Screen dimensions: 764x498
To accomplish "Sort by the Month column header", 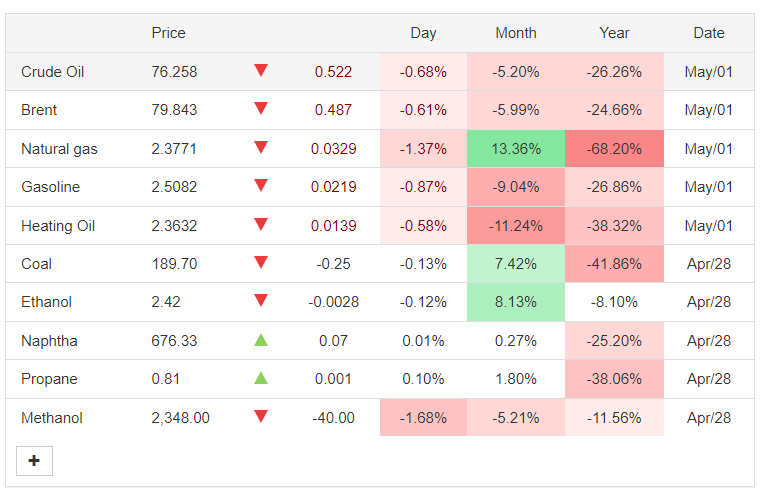I will click(516, 33).
